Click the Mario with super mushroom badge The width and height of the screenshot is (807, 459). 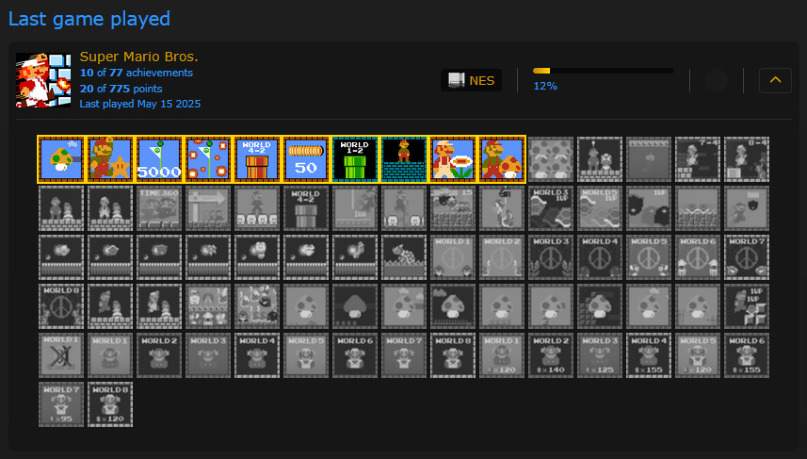(x=502, y=159)
